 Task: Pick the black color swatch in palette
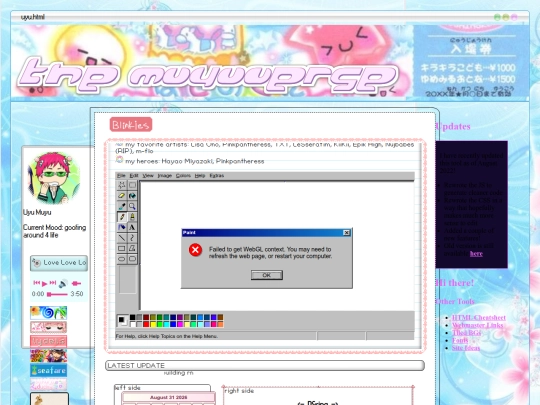click(x=133, y=318)
